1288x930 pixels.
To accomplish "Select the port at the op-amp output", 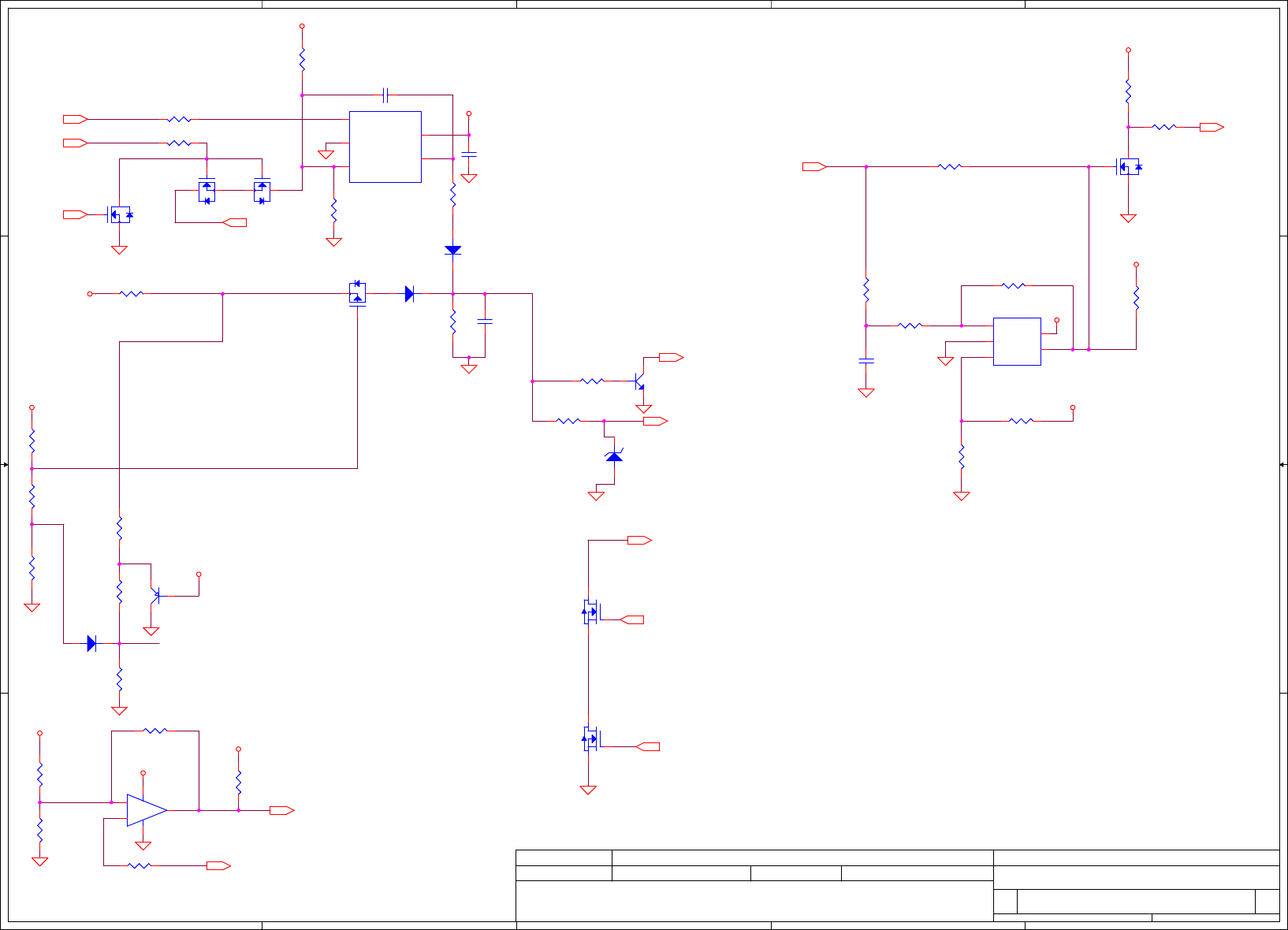I will pos(281,810).
